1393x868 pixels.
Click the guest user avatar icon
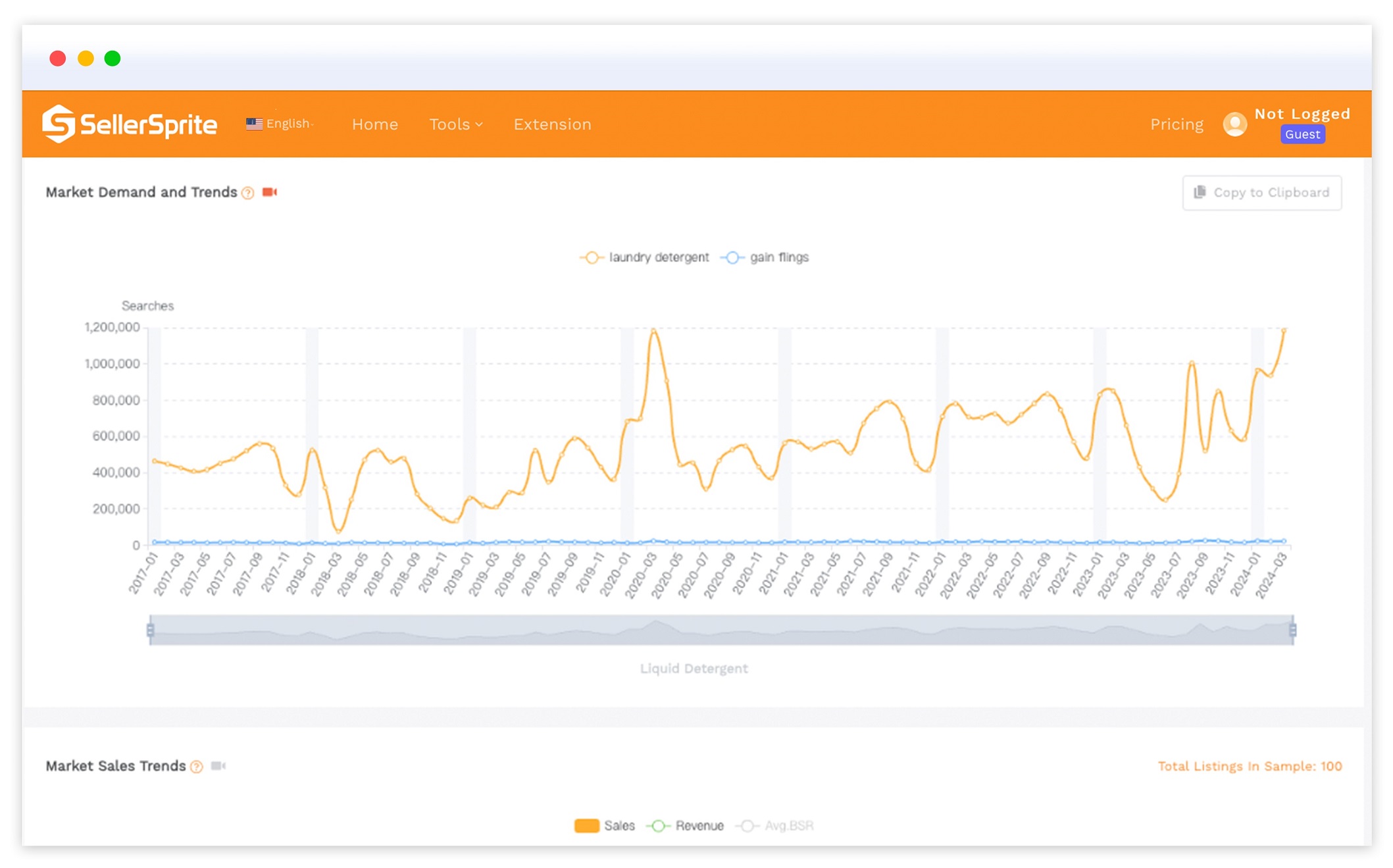[x=1234, y=124]
